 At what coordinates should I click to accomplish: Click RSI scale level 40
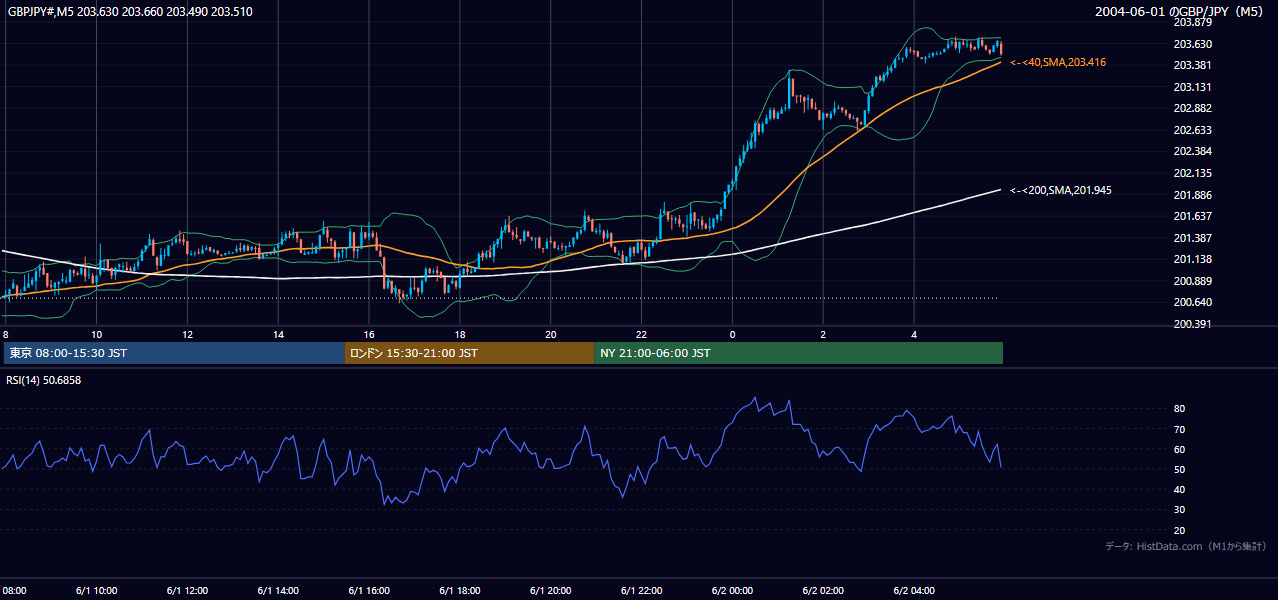pos(1180,489)
